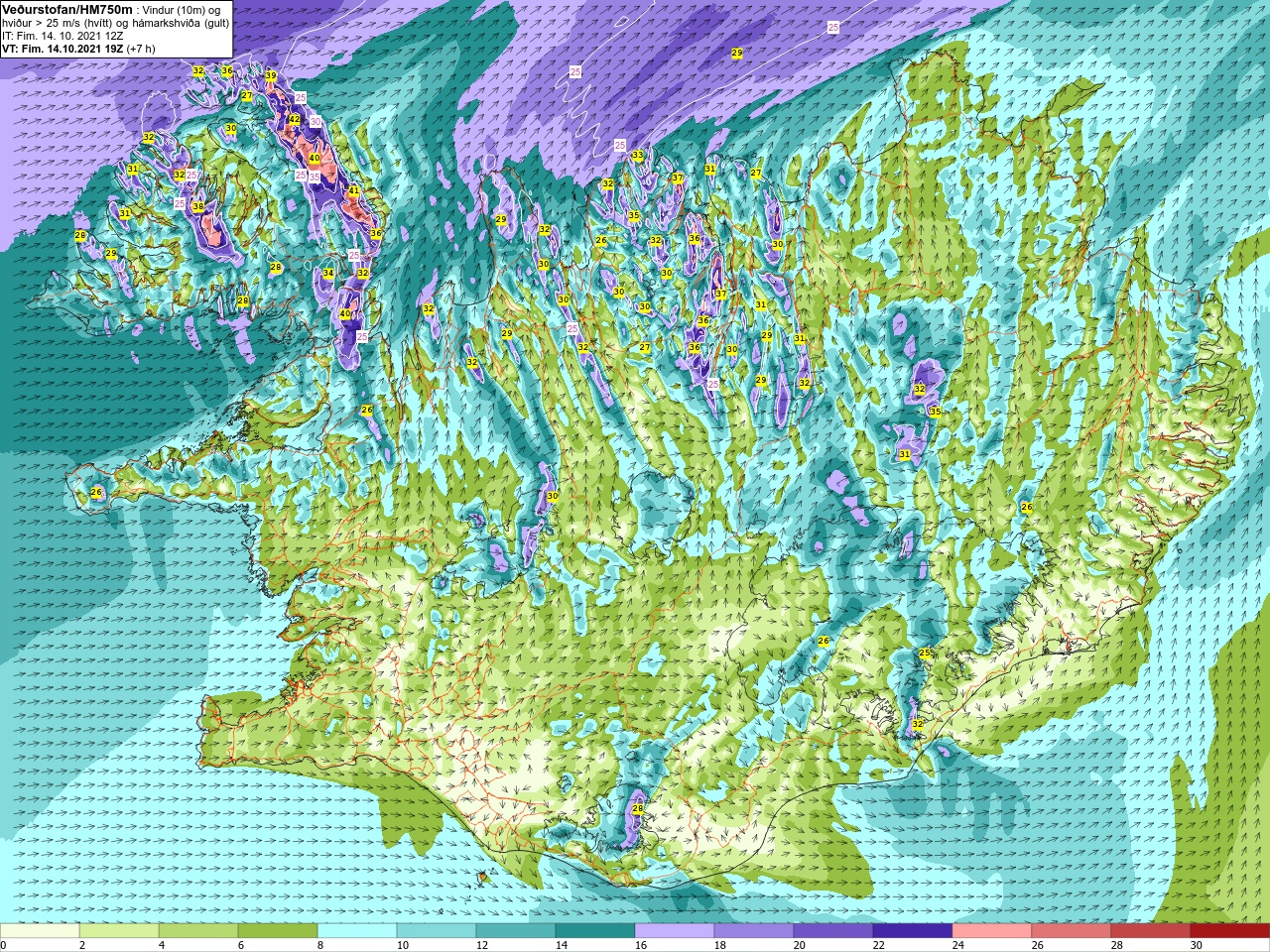This screenshot has height=952, width=1270.
Task: Click the legend scale number 24
Action: pos(957,945)
